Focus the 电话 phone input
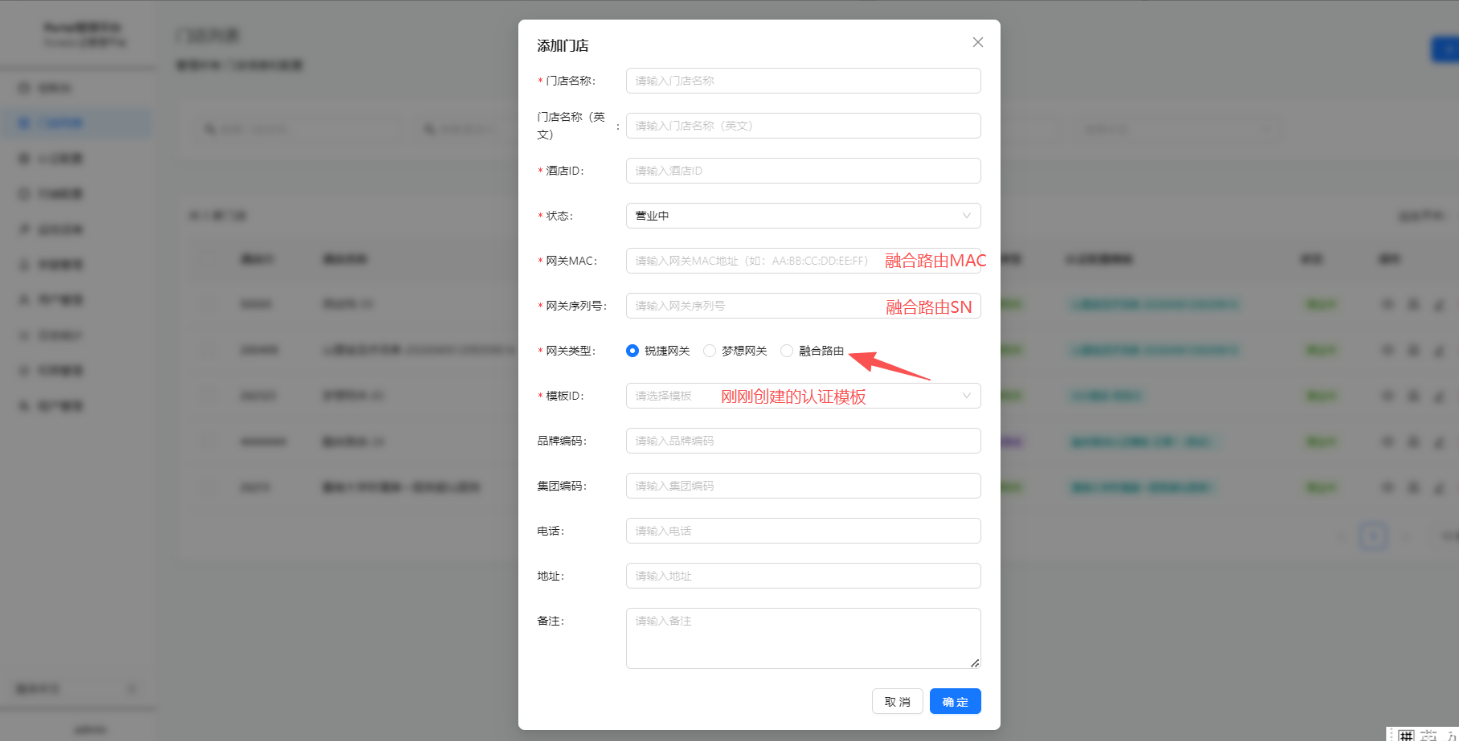1459x741 pixels. pyautogui.click(x=803, y=531)
